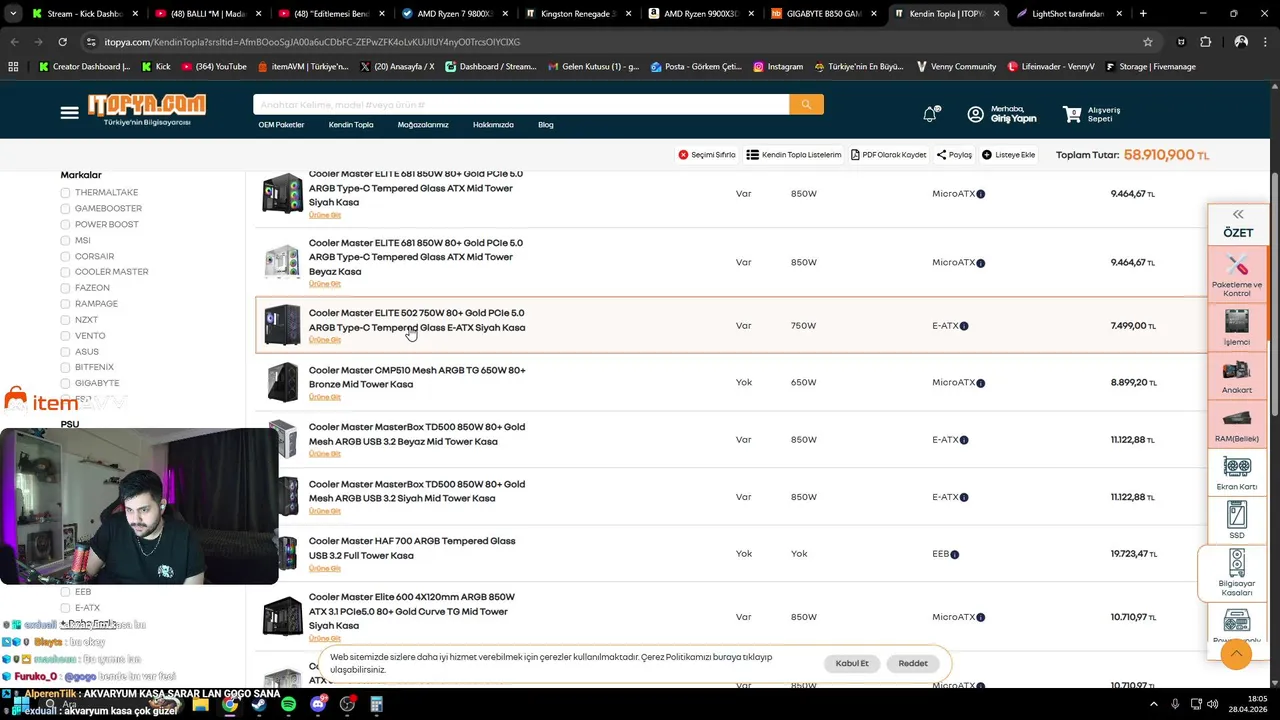Open the hamburger menu beside the Itopya logo

click(x=69, y=113)
